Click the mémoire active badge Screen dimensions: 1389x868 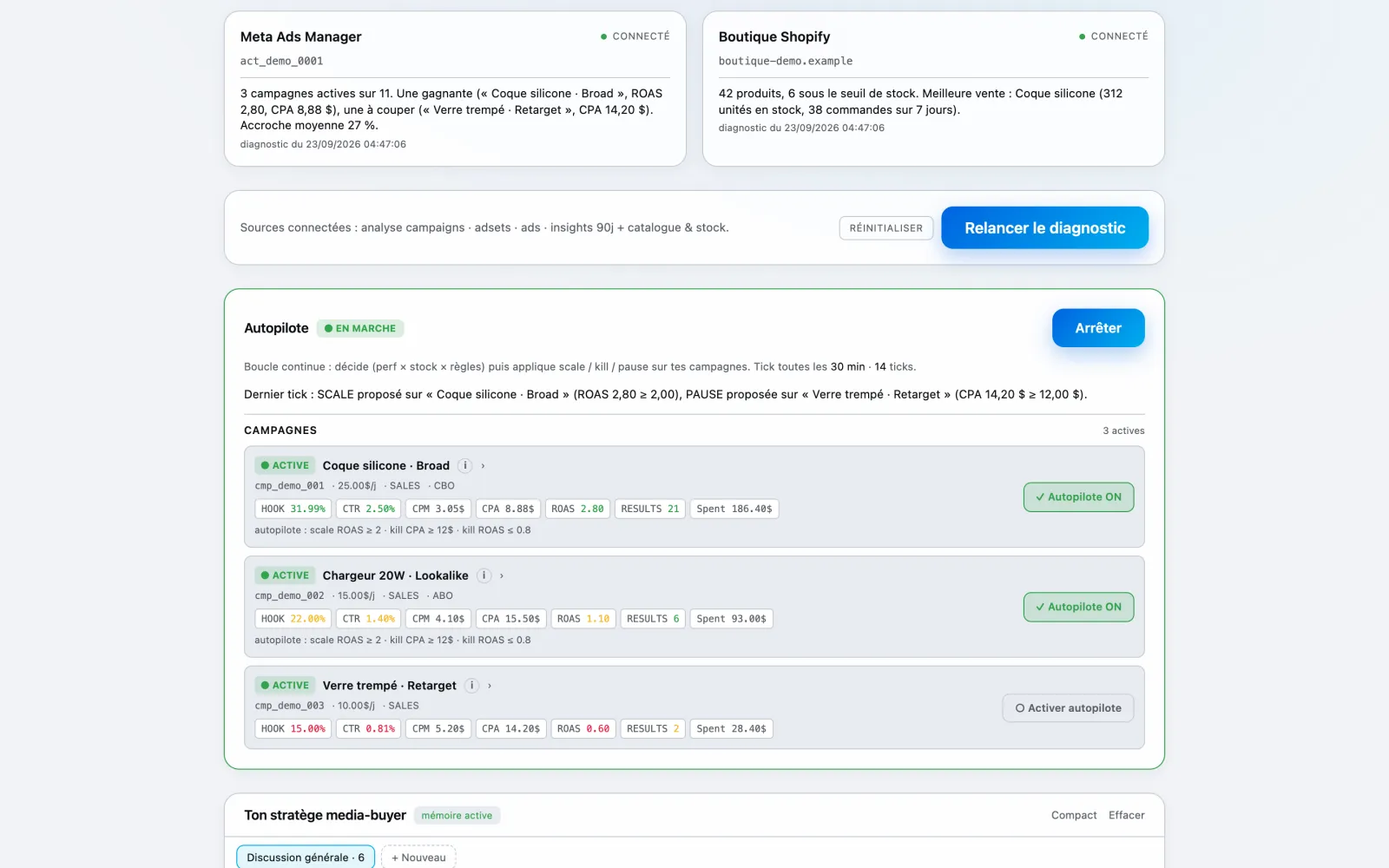pos(457,816)
